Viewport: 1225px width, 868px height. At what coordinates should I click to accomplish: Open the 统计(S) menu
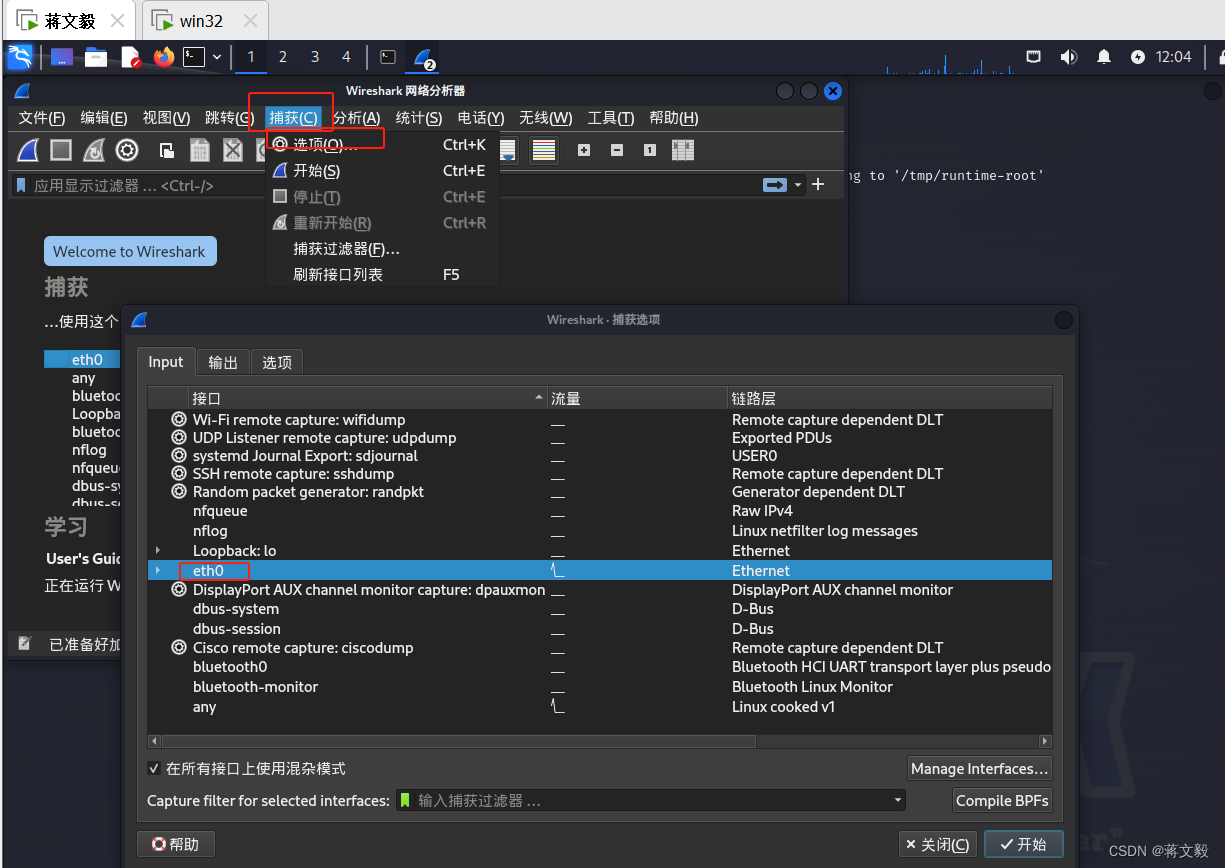(x=419, y=118)
